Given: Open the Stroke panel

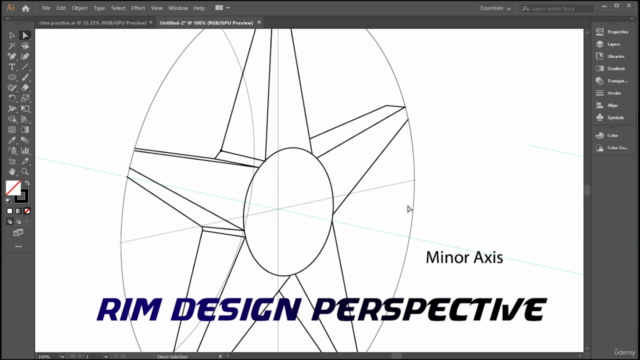Looking at the screenshot, I should coord(609,93).
